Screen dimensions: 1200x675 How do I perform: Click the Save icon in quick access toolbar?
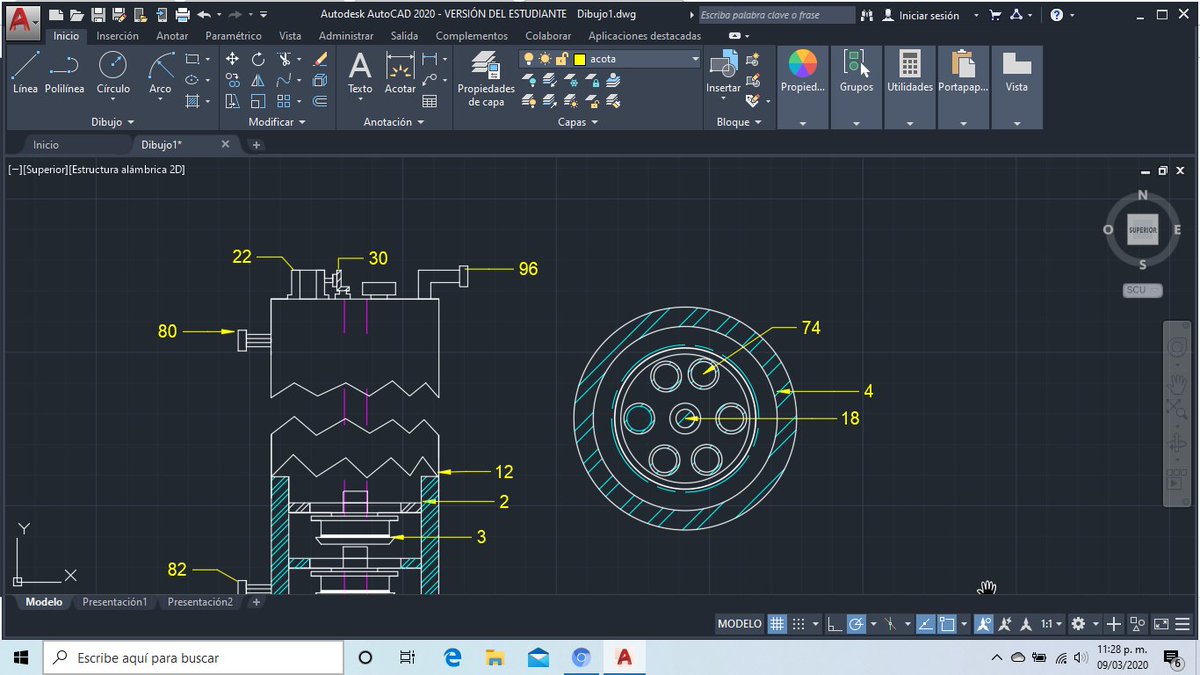click(98, 15)
